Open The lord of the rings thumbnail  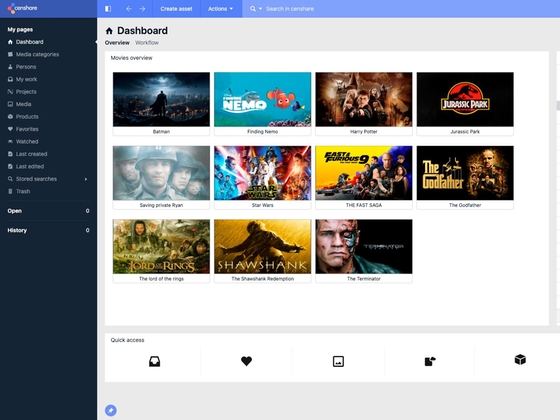(x=161, y=246)
